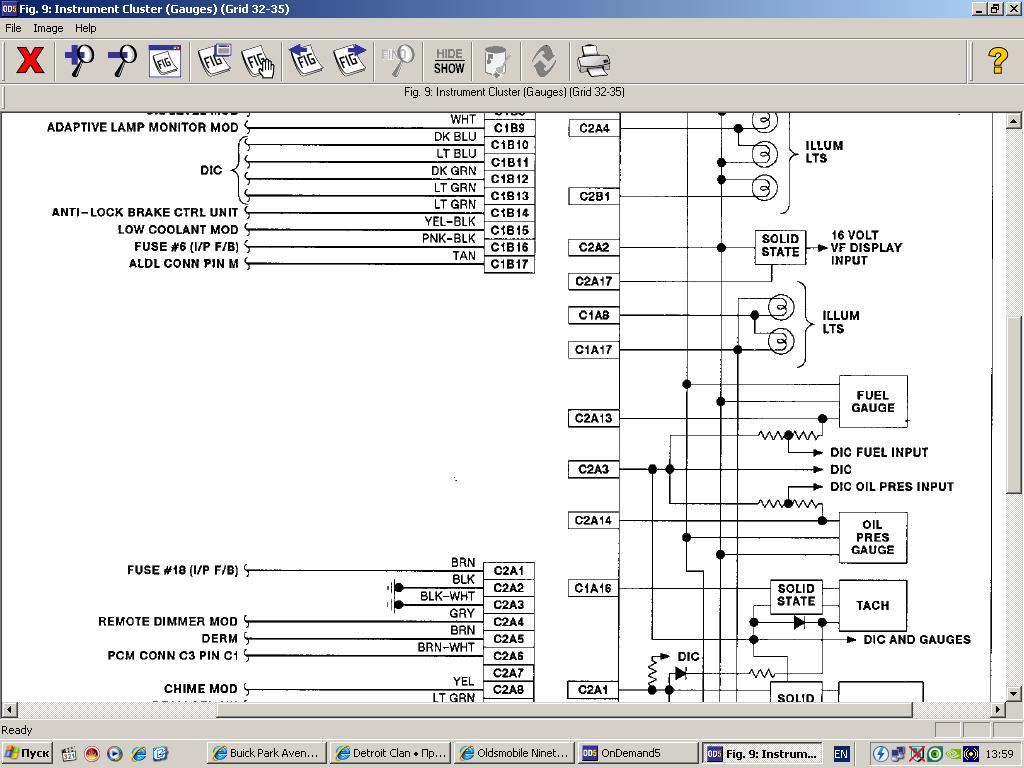Click the vertical scrollbar up arrow

(1014, 121)
